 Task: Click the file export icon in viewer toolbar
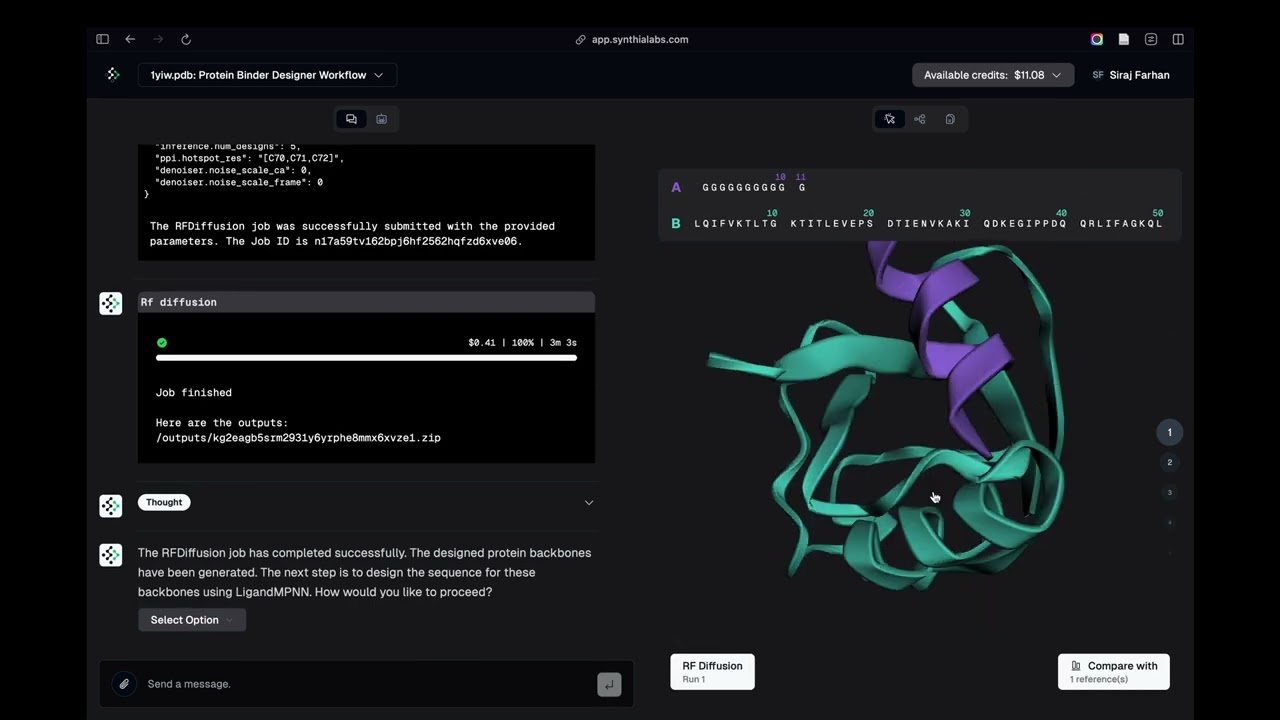click(950, 119)
